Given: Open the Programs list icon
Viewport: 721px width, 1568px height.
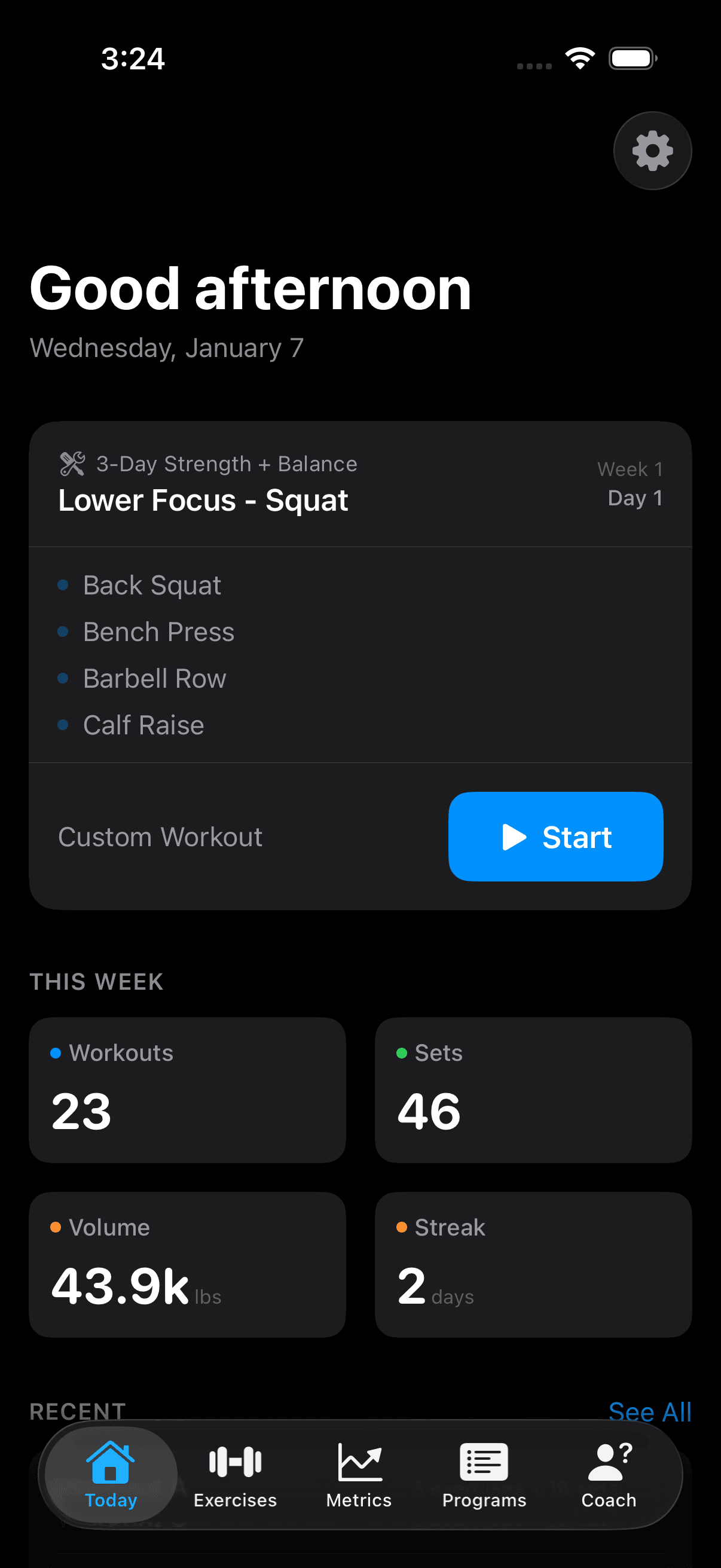Looking at the screenshot, I should [484, 1460].
